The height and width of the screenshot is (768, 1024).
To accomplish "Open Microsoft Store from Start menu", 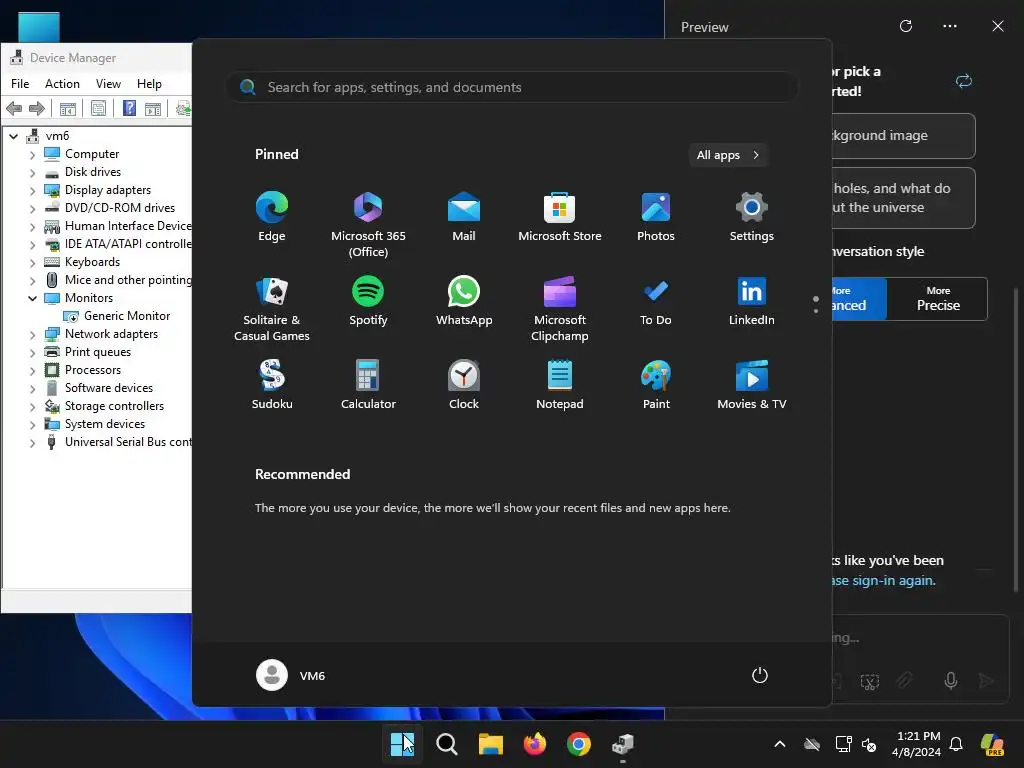I will [x=560, y=216].
